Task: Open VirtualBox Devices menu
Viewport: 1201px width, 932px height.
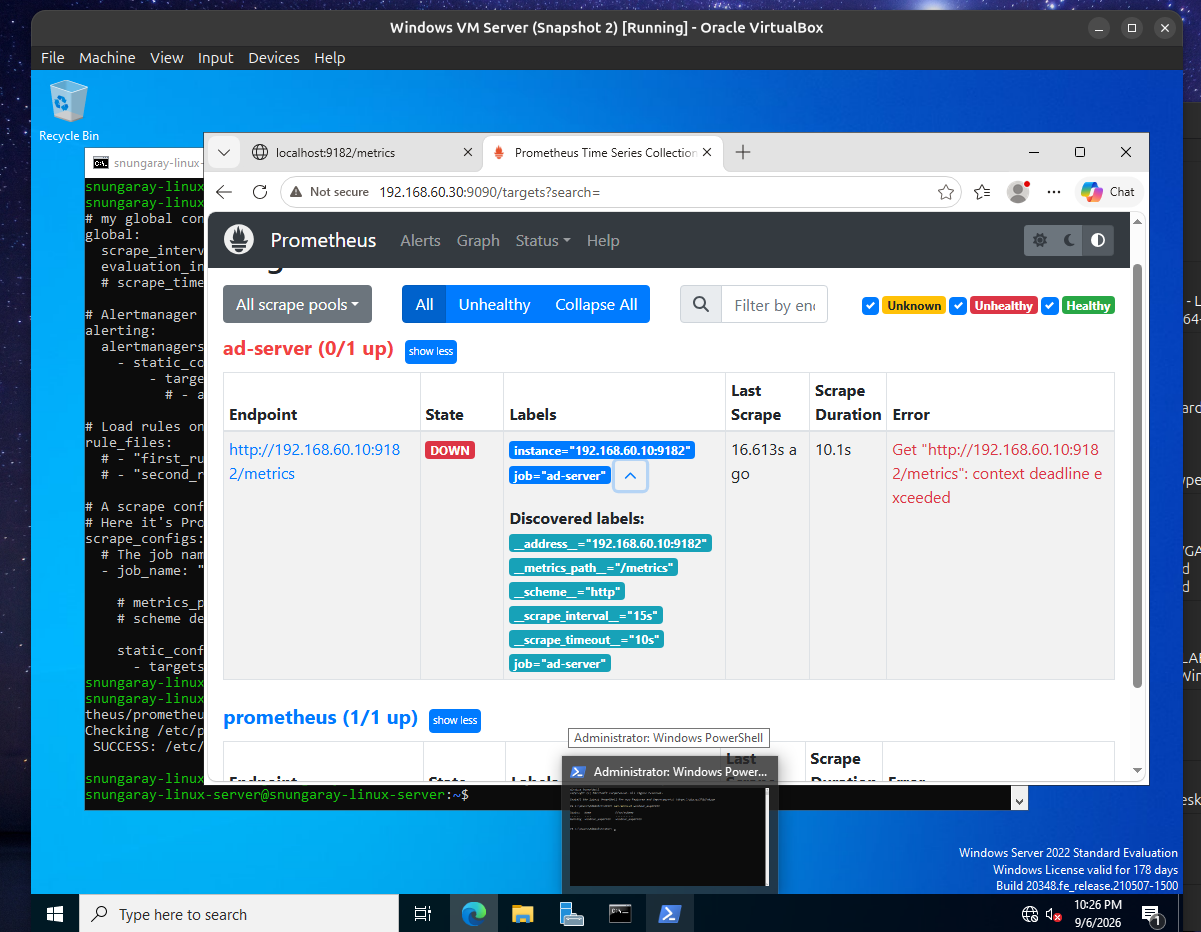Action: point(274,58)
